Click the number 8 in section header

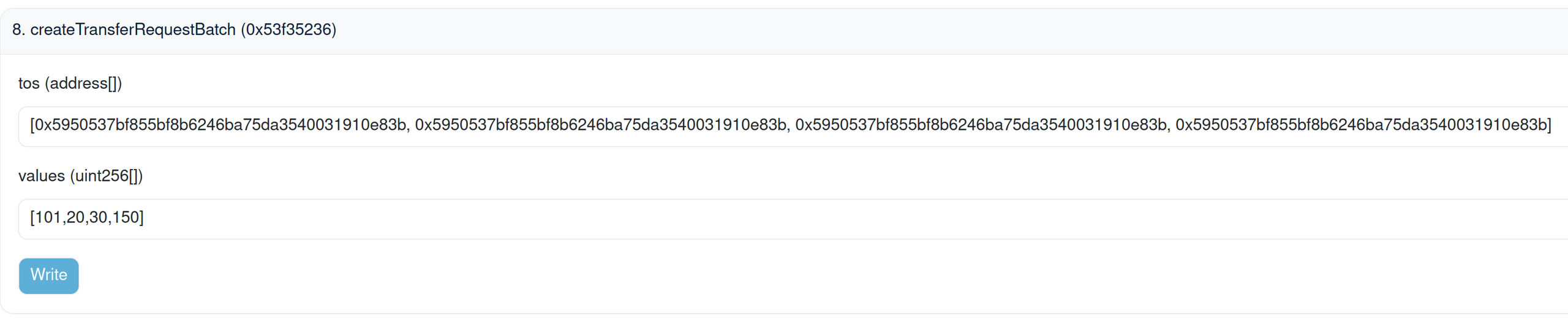17,29
